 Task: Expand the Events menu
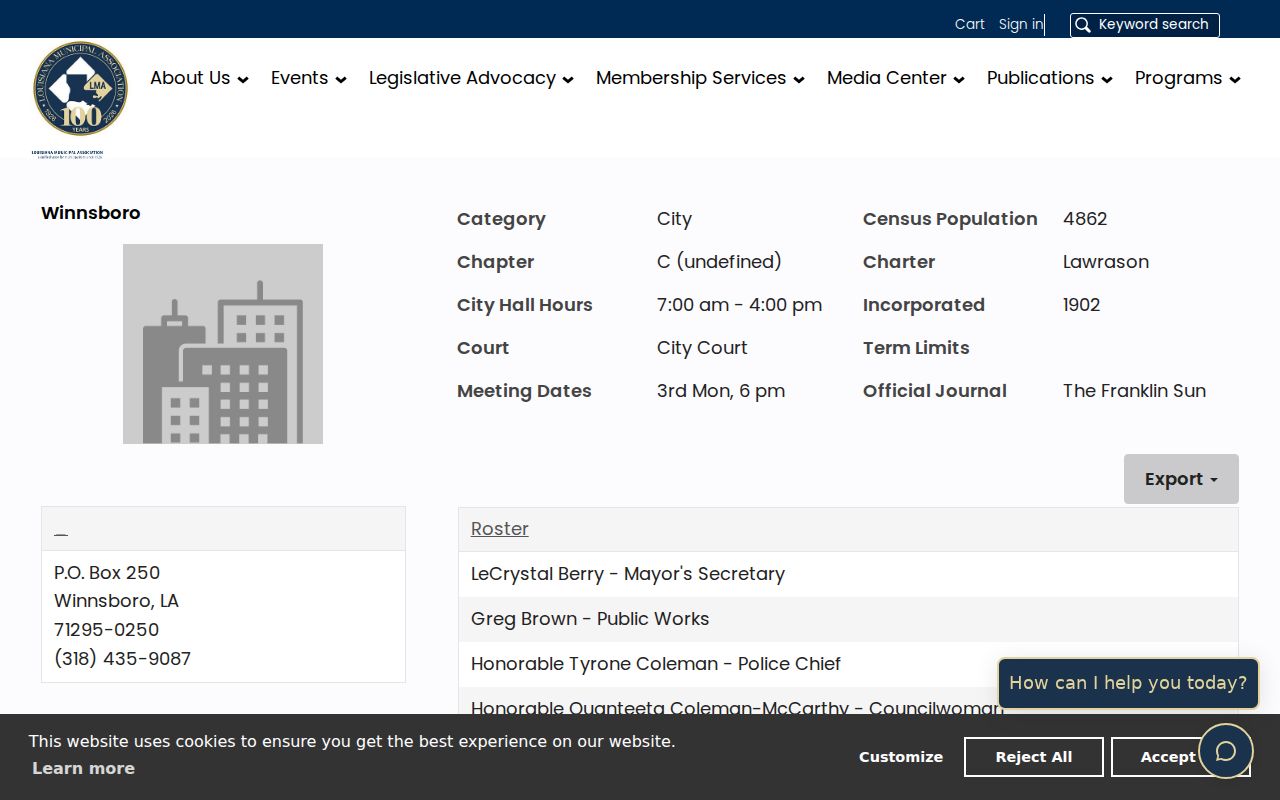(309, 78)
